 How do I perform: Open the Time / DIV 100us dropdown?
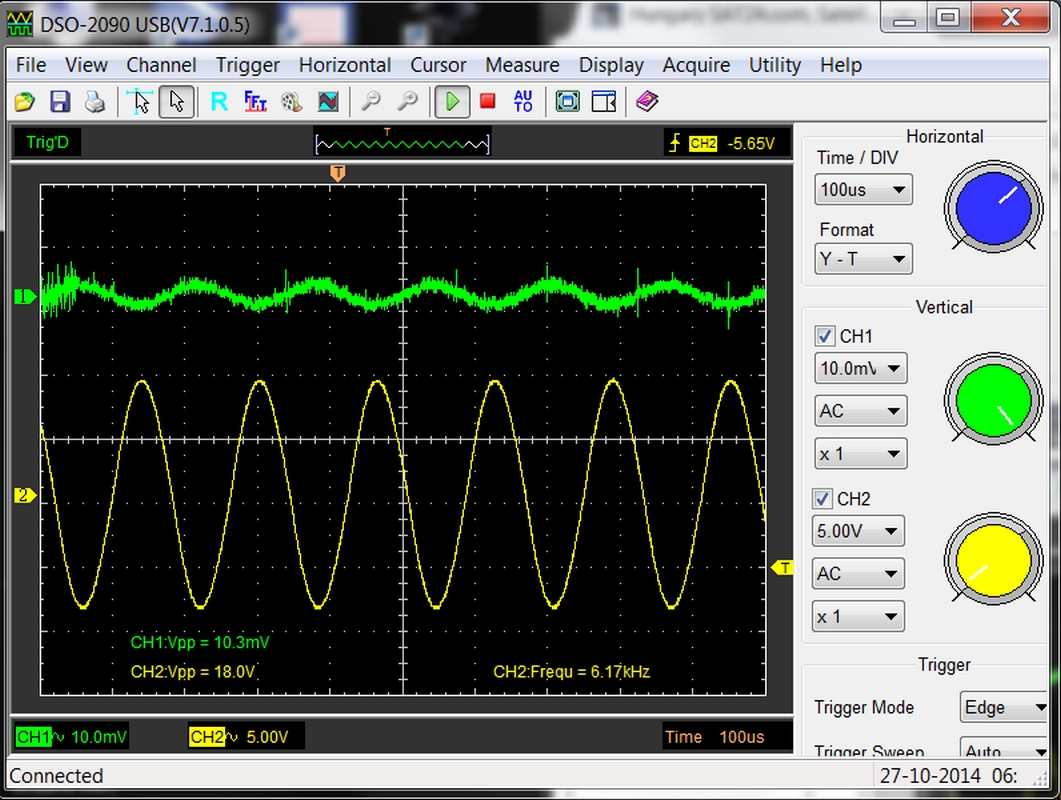(863, 189)
